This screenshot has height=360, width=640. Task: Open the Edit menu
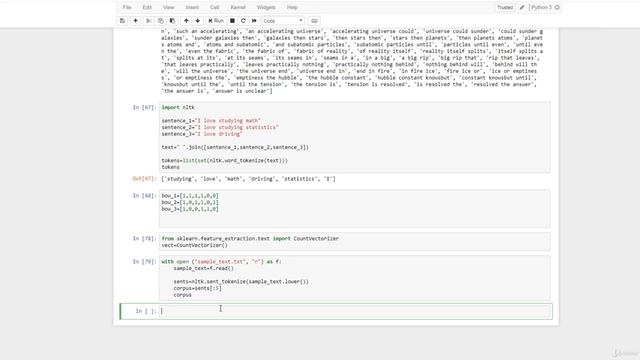click(x=147, y=7)
